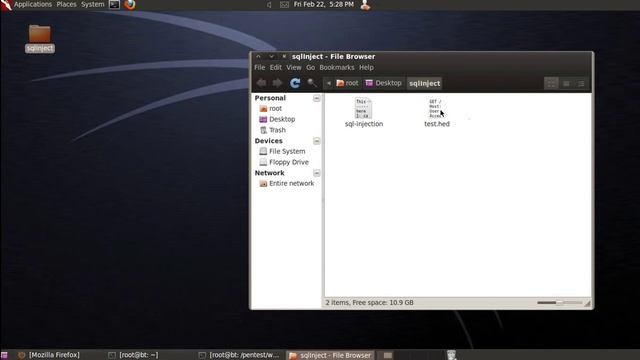Image resolution: width=640 pixels, height=360 pixels.
Task: Open the System menu in top panel
Action: click(x=93, y=4)
